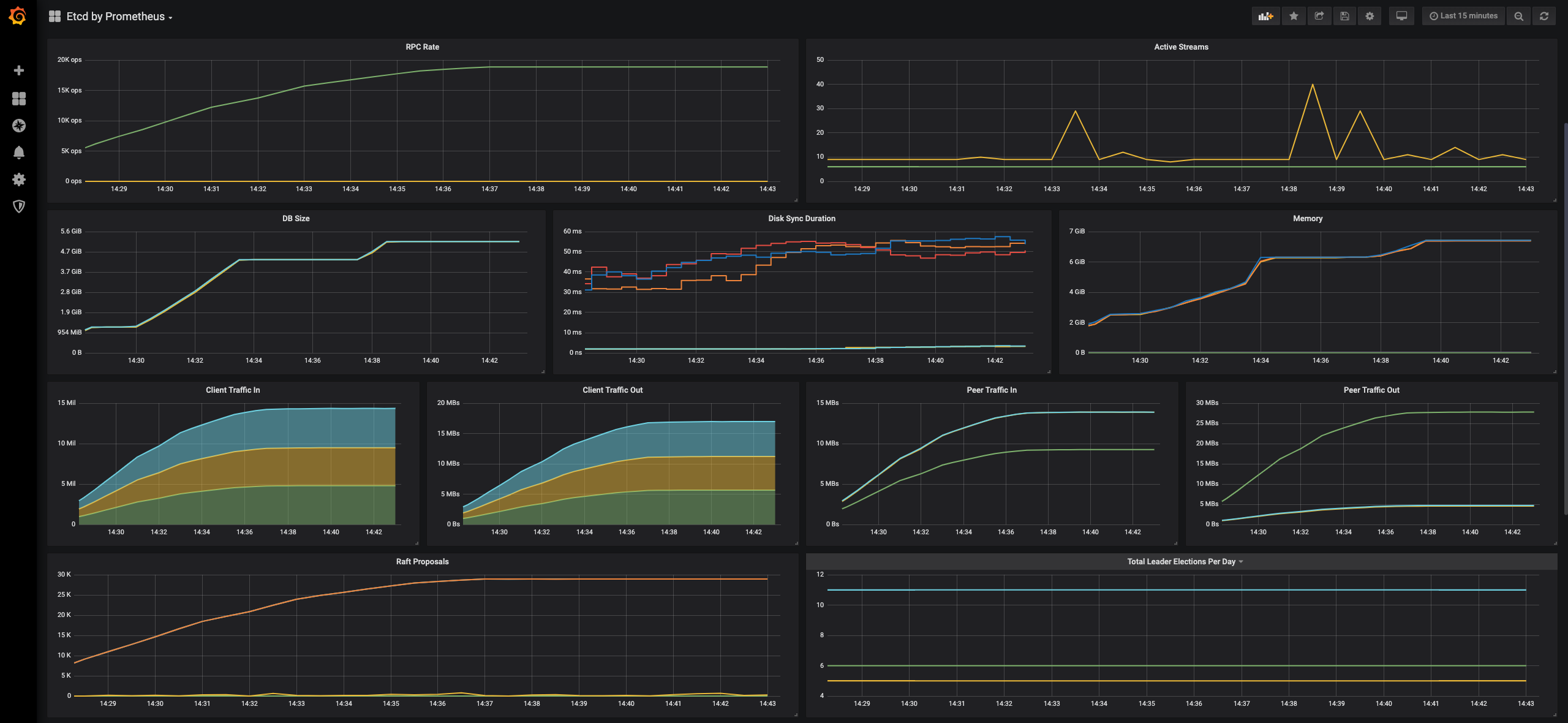The image size is (1568, 723).
Task: Open Alerting bell icon in sidebar
Action: (19, 153)
